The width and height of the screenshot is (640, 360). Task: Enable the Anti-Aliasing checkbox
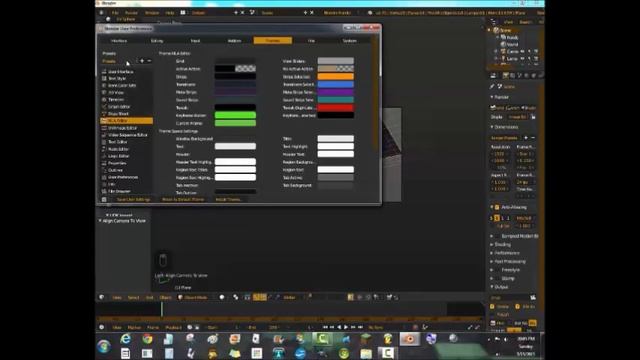coord(497,207)
